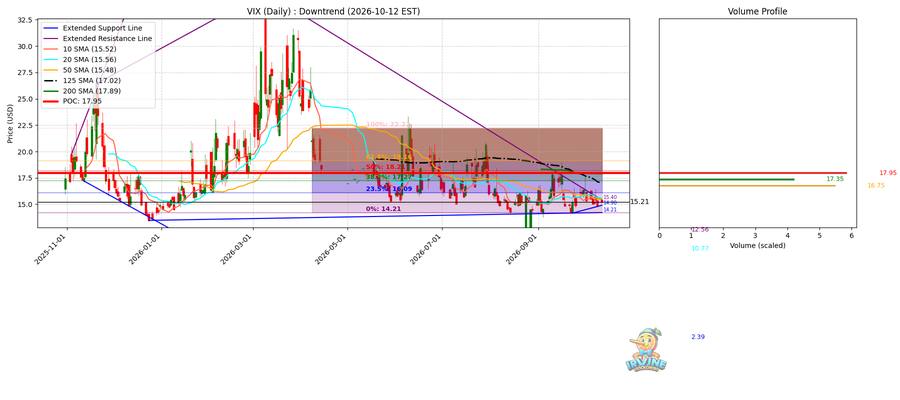The height and width of the screenshot is (400, 900).
Task: Click the '4' tick on the volume axis
Action: point(788,235)
